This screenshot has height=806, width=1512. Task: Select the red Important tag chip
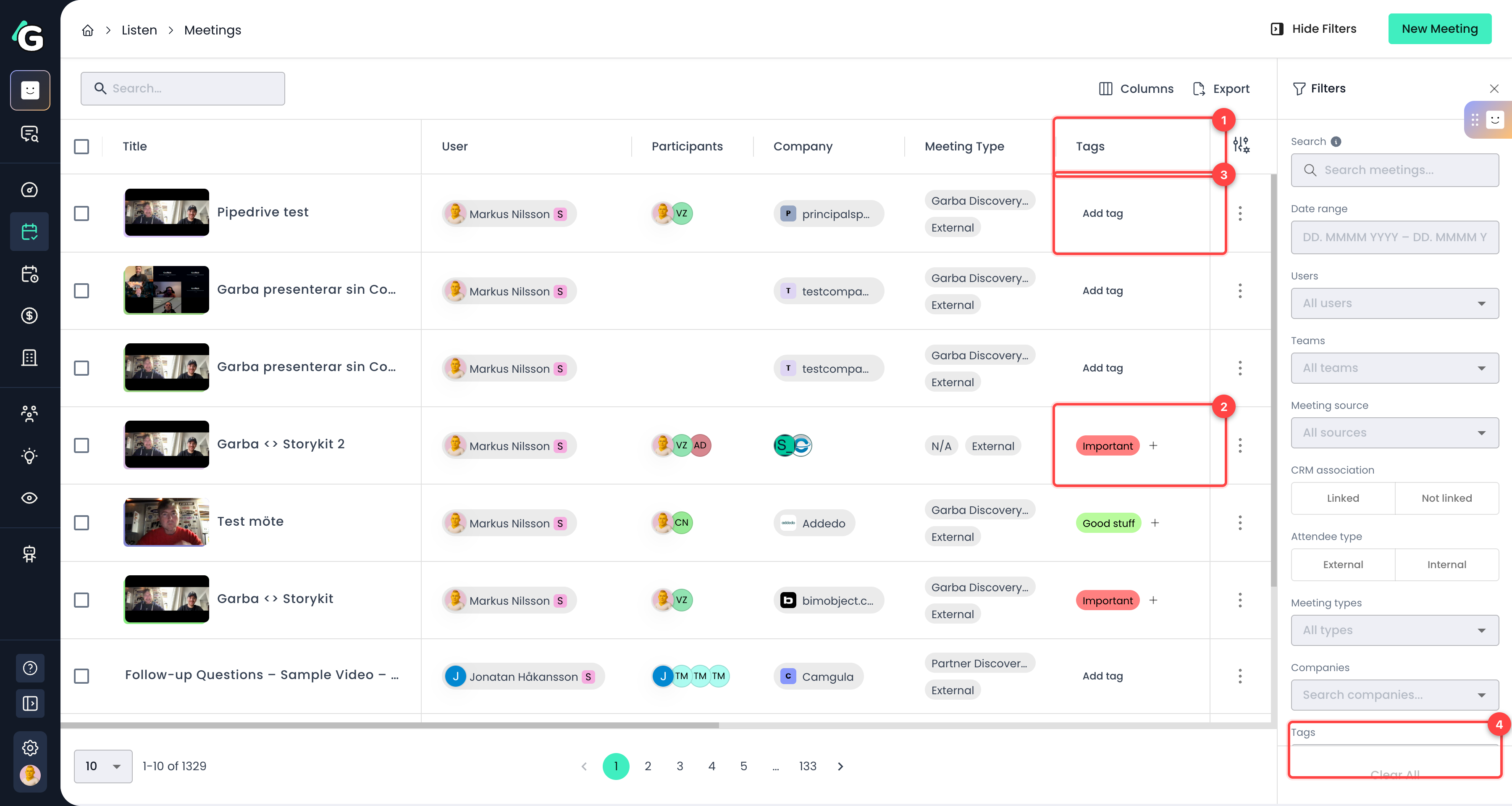1107,445
